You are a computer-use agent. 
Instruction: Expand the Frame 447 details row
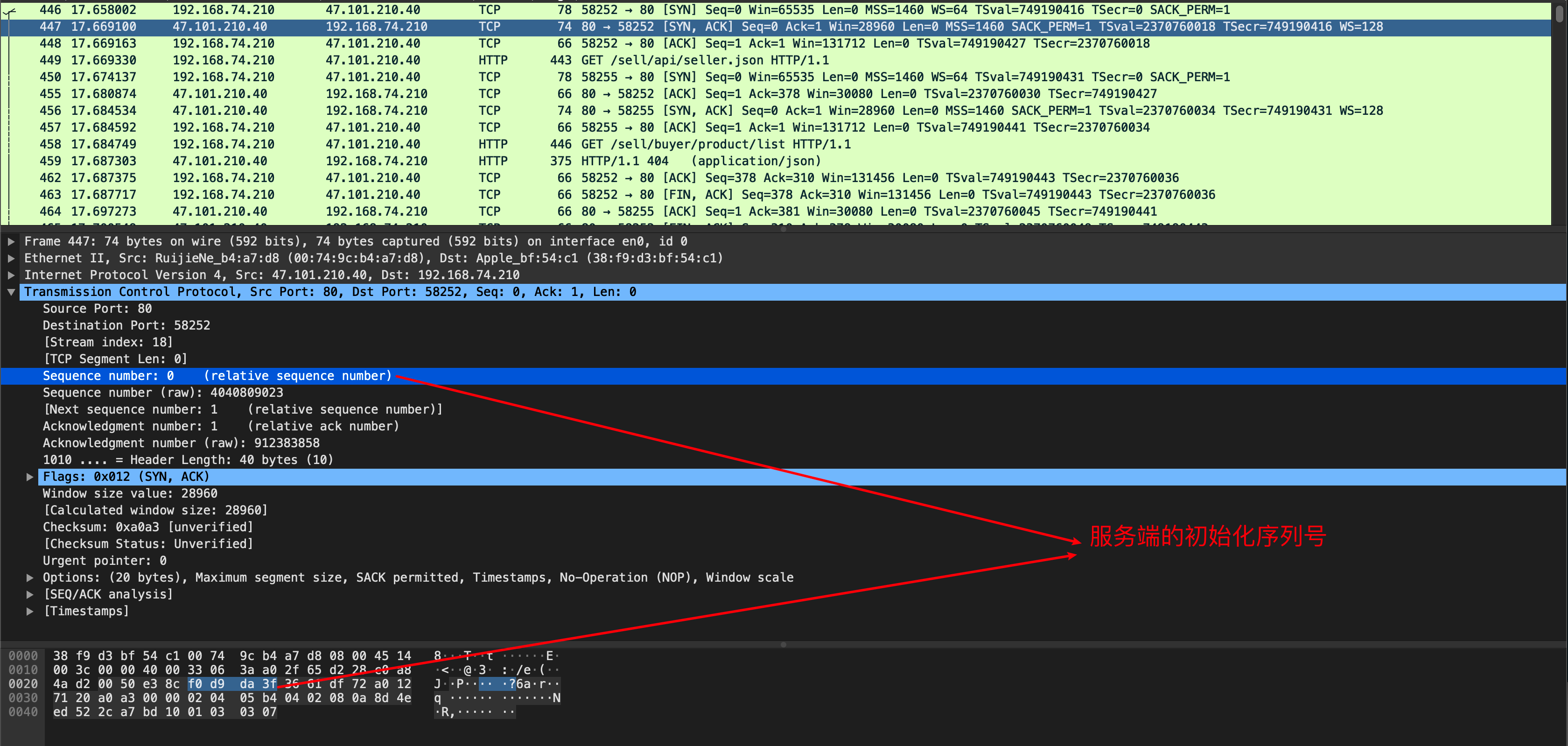(x=11, y=242)
